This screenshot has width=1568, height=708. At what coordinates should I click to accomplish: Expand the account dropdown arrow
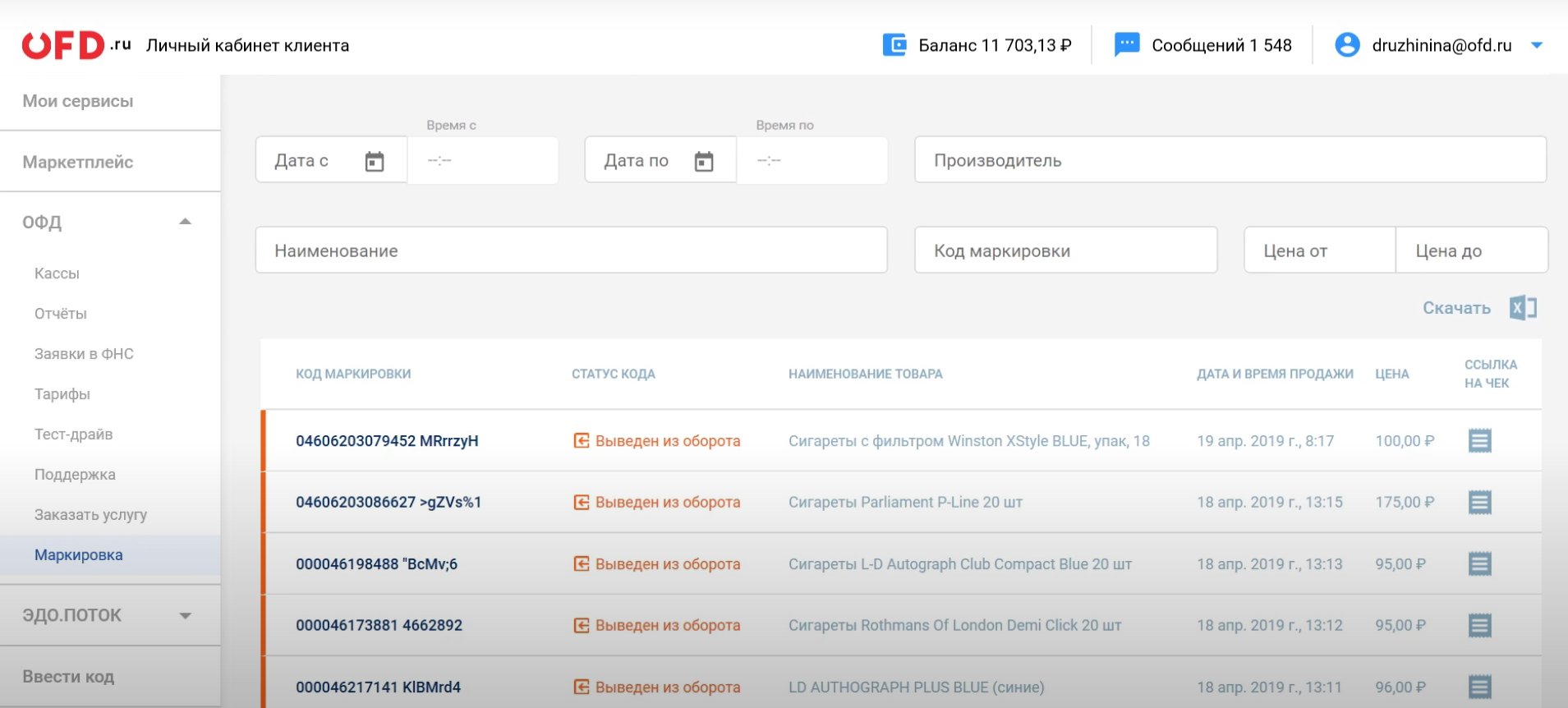click(1537, 45)
